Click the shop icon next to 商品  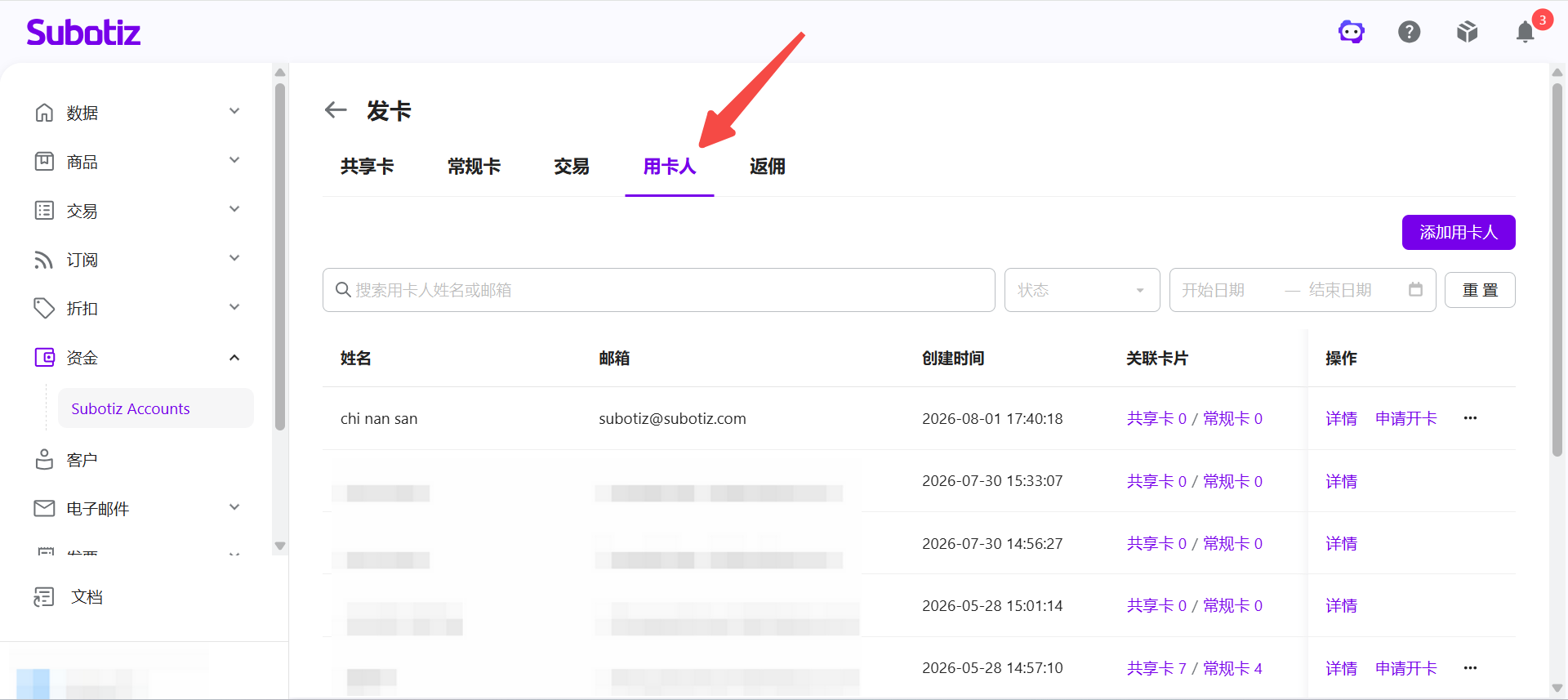[44, 161]
